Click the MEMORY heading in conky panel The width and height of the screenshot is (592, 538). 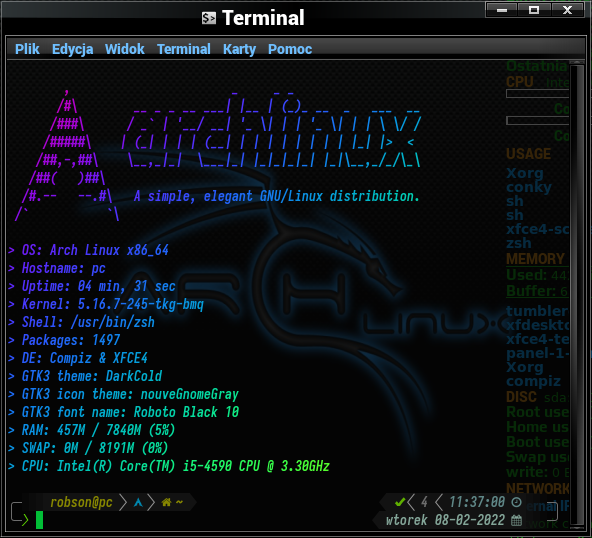click(535, 259)
